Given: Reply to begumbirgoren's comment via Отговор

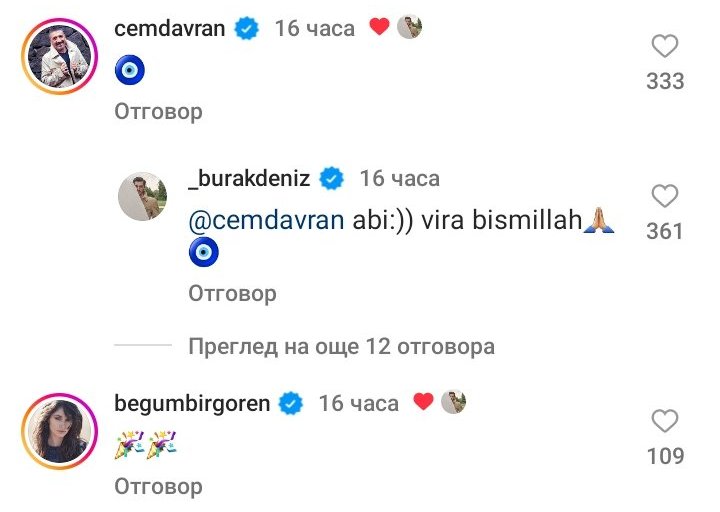Looking at the screenshot, I should coord(158,486).
